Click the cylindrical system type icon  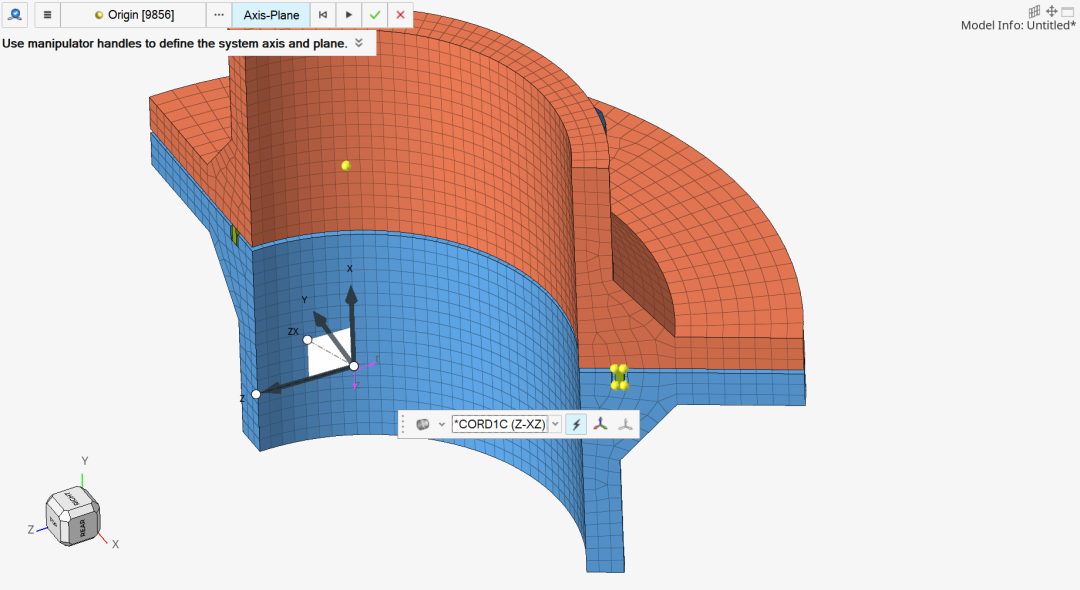click(422, 424)
